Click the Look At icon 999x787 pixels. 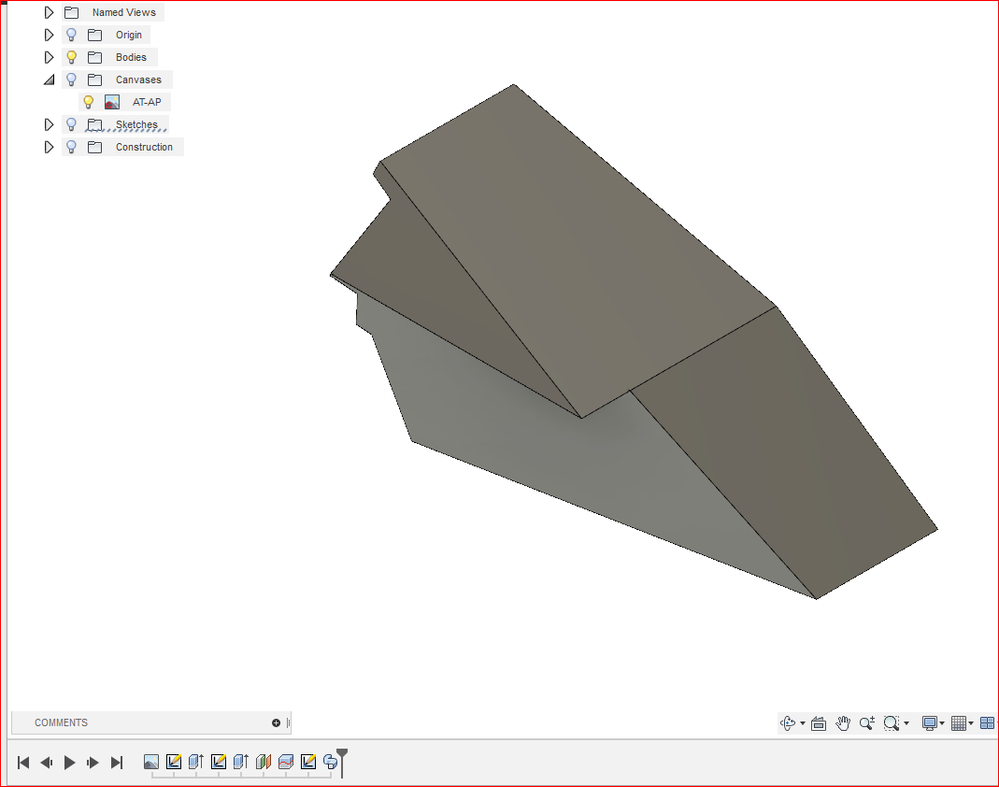click(x=819, y=723)
